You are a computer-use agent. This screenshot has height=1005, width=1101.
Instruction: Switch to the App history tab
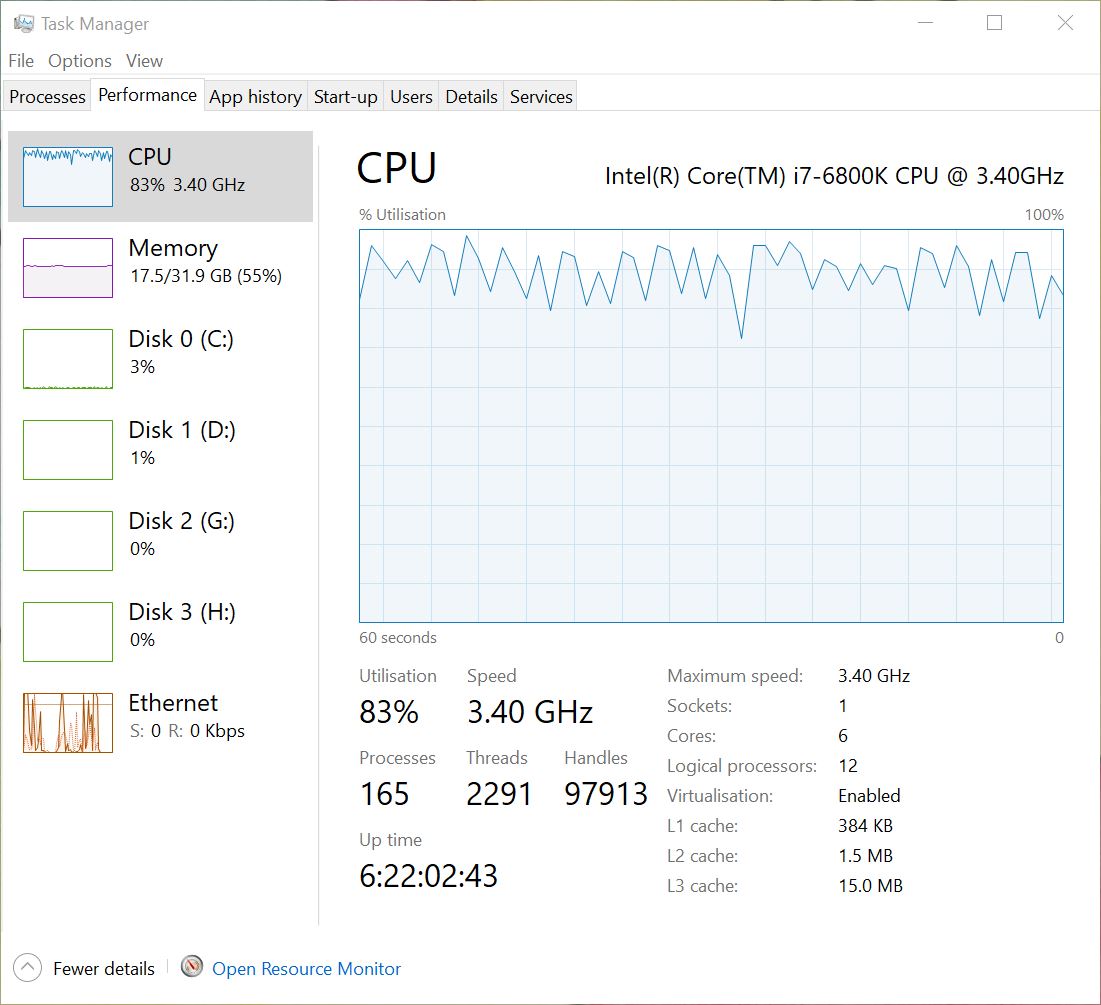tap(255, 97)
